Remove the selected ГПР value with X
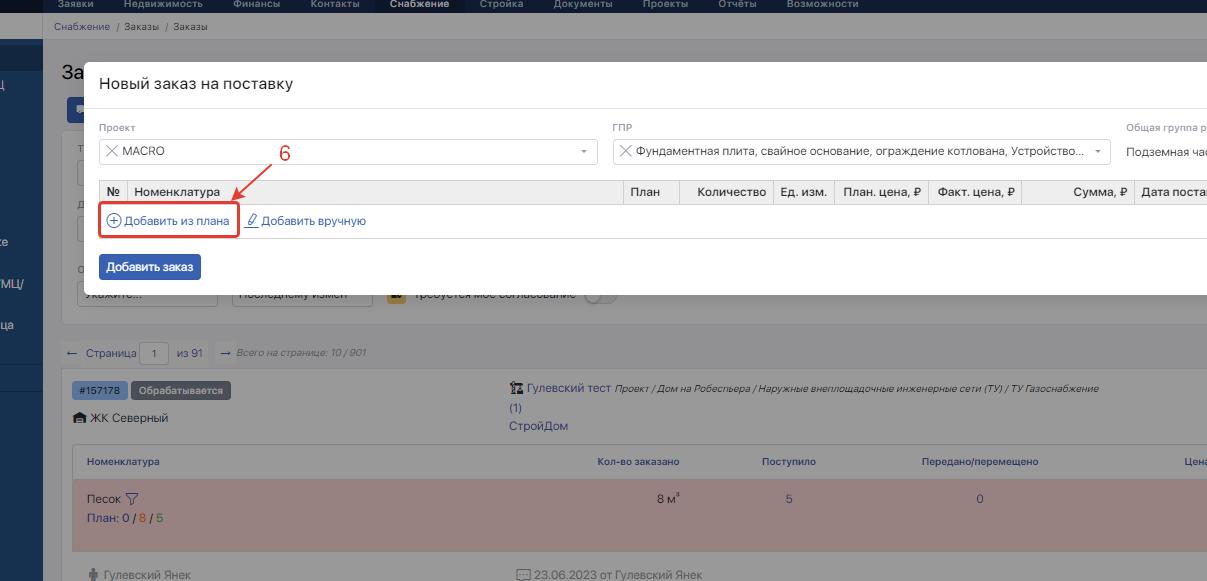 click(x=625, y=151)
